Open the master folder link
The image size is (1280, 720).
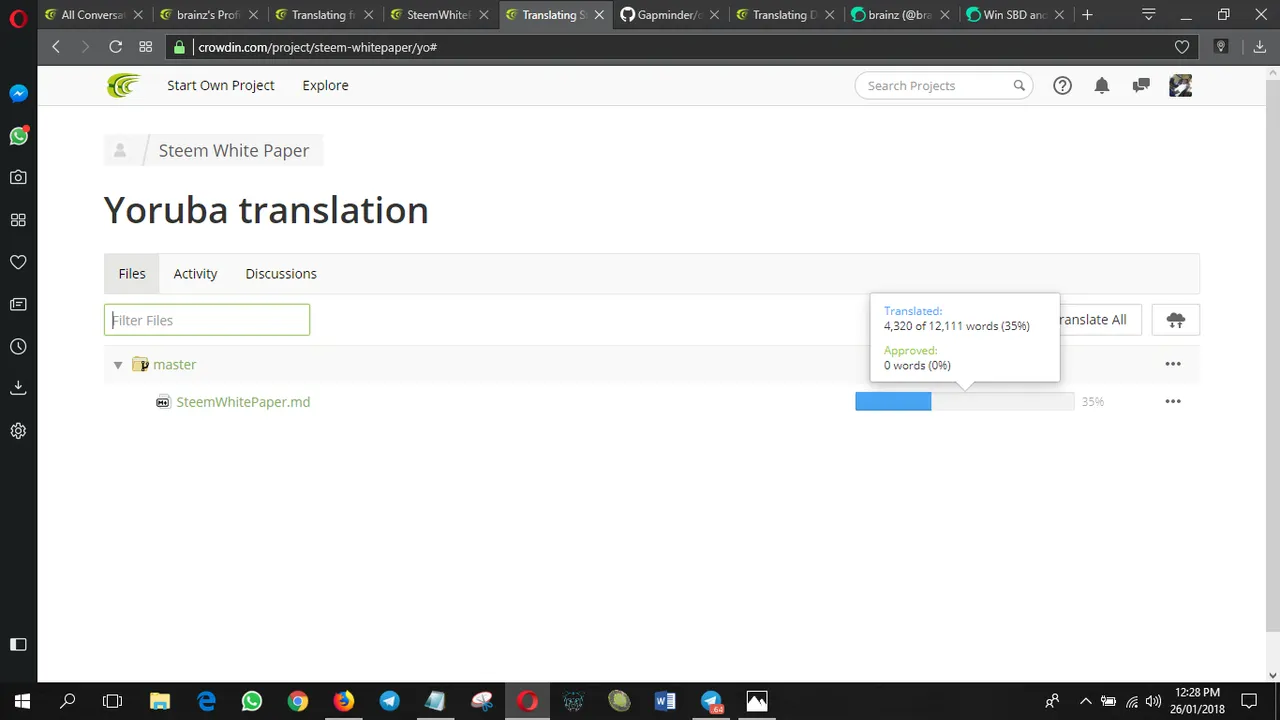[x=174, y=365]
